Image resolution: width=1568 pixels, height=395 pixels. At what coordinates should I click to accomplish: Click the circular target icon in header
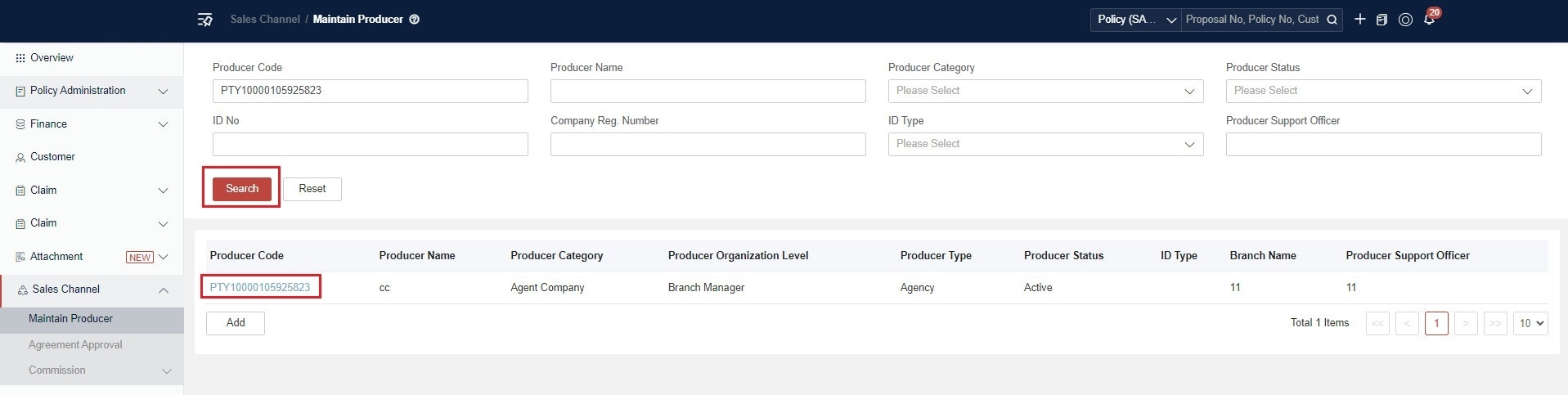pos(1405,20)
